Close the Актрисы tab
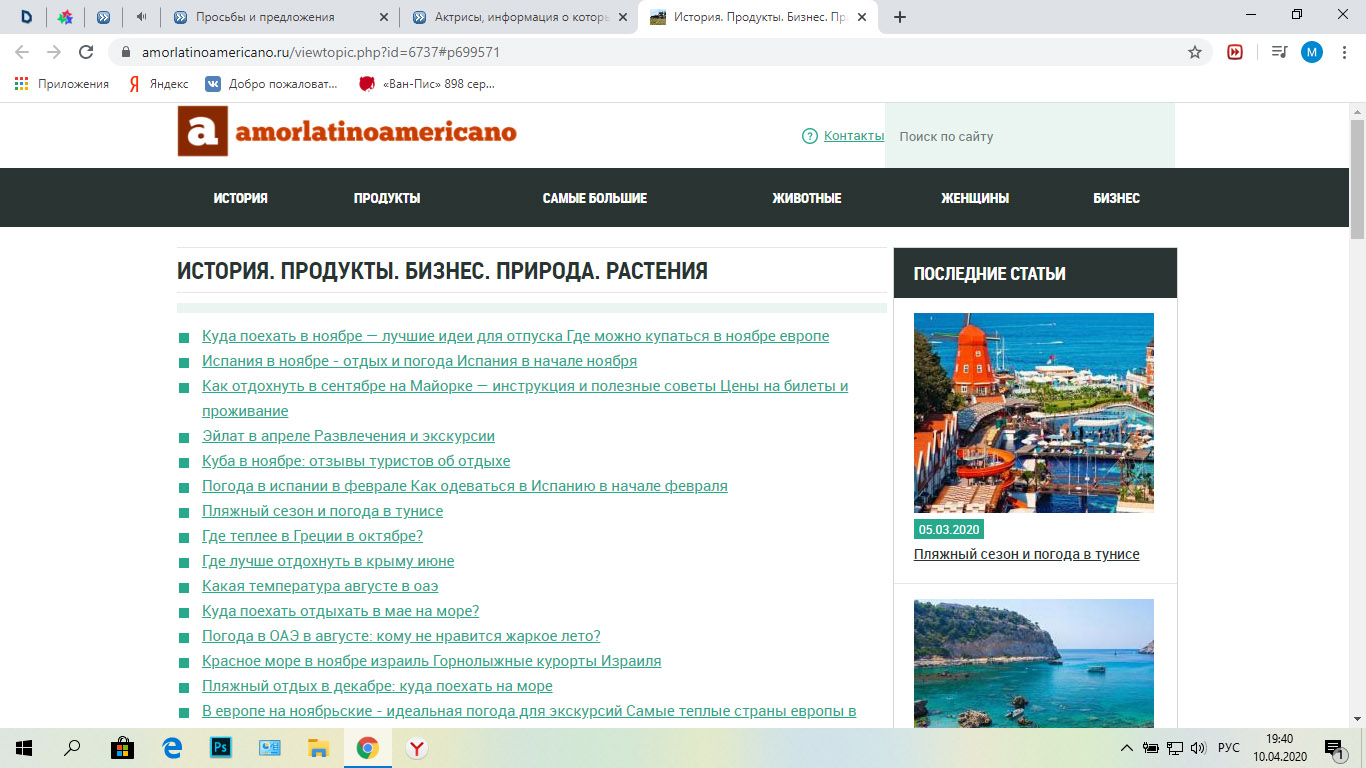This screenshot has height=768, width=1366. pyautogui.click(x=621, y=17)
